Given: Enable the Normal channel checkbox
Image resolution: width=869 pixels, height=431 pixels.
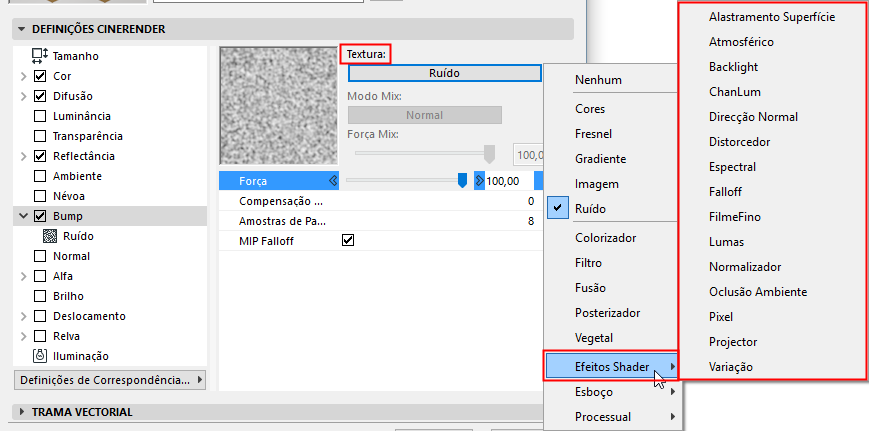Looking at the screenshot, I should (40, 256).
